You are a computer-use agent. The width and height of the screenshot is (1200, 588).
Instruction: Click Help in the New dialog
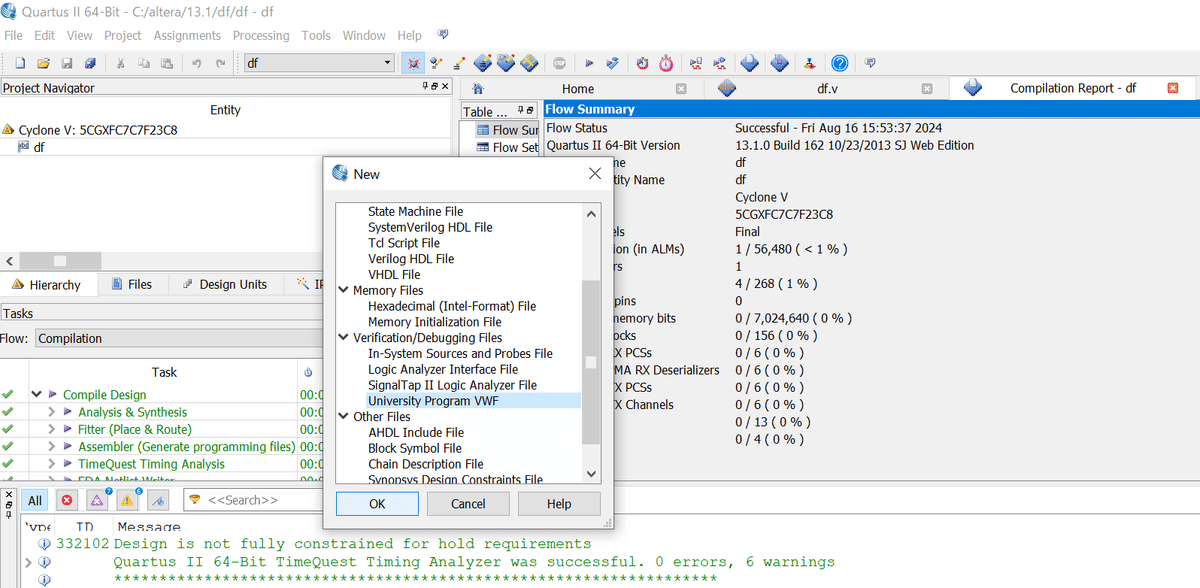559,504
